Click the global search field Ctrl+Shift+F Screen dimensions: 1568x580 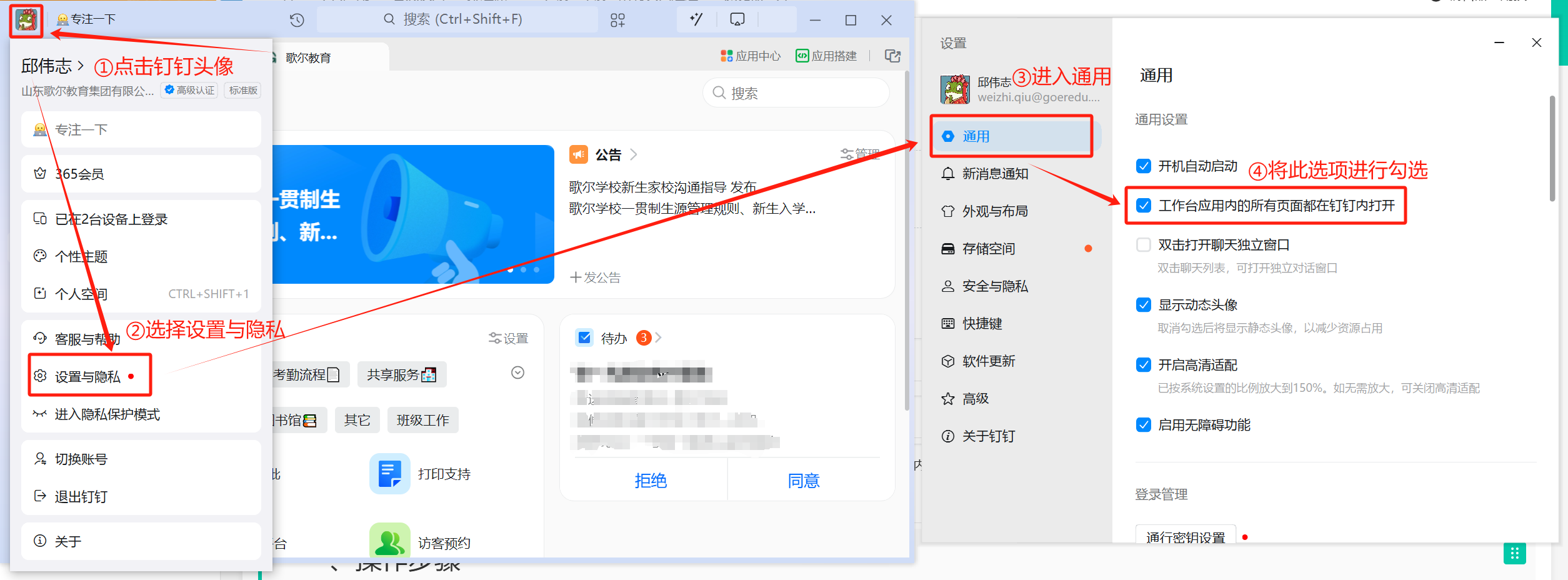click(457, 19)
